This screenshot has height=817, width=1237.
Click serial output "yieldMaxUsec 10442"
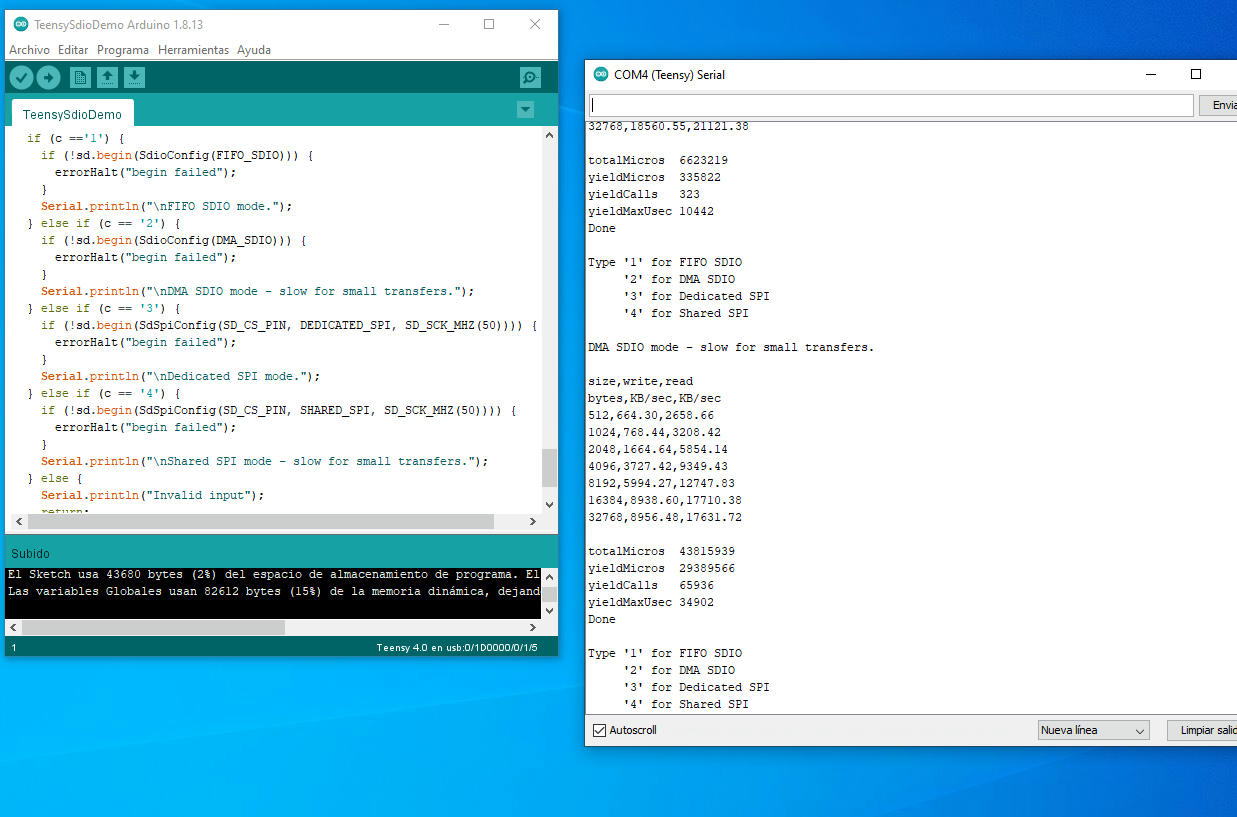coord(651,211)
